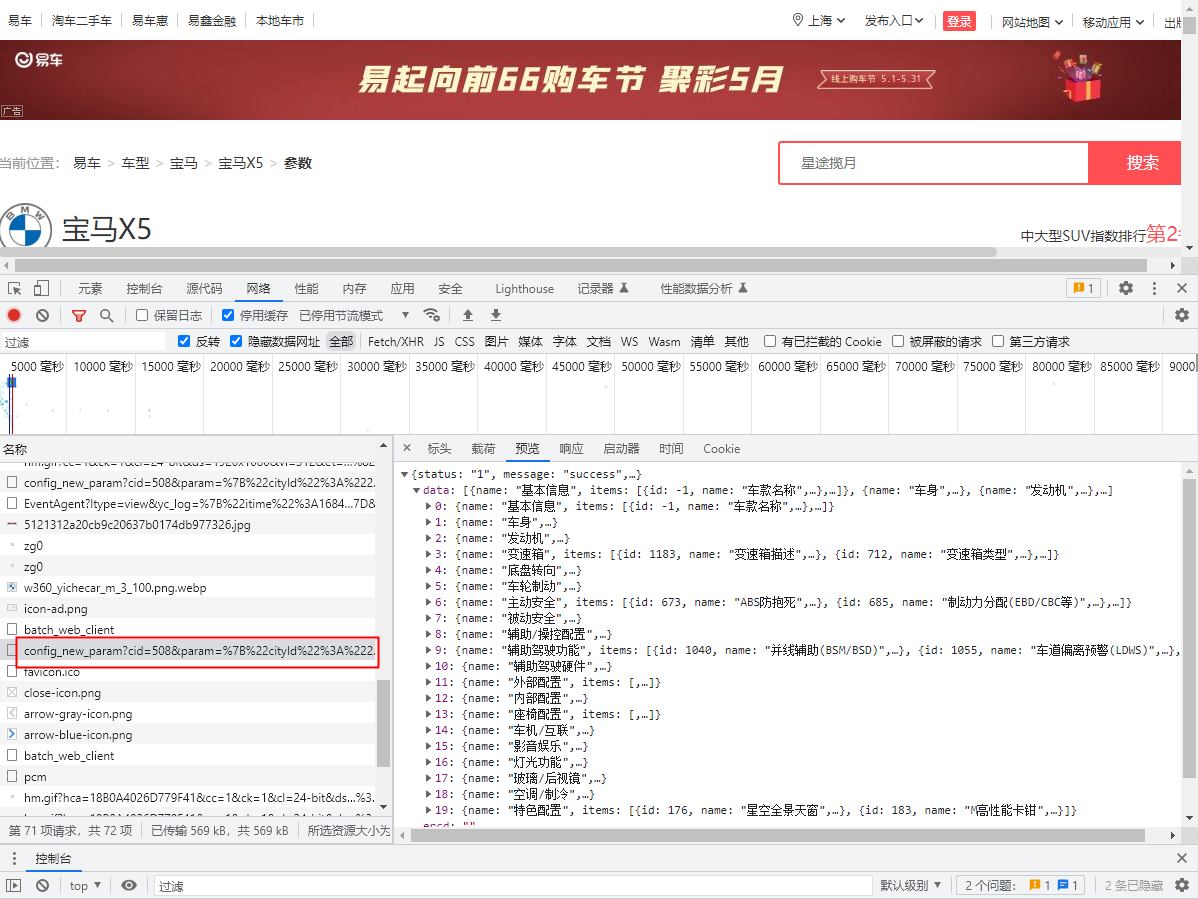The width and height of the screenshot is (1198, 899).
Task: Clear console button in drawer
Action: [x=43, y=885]
